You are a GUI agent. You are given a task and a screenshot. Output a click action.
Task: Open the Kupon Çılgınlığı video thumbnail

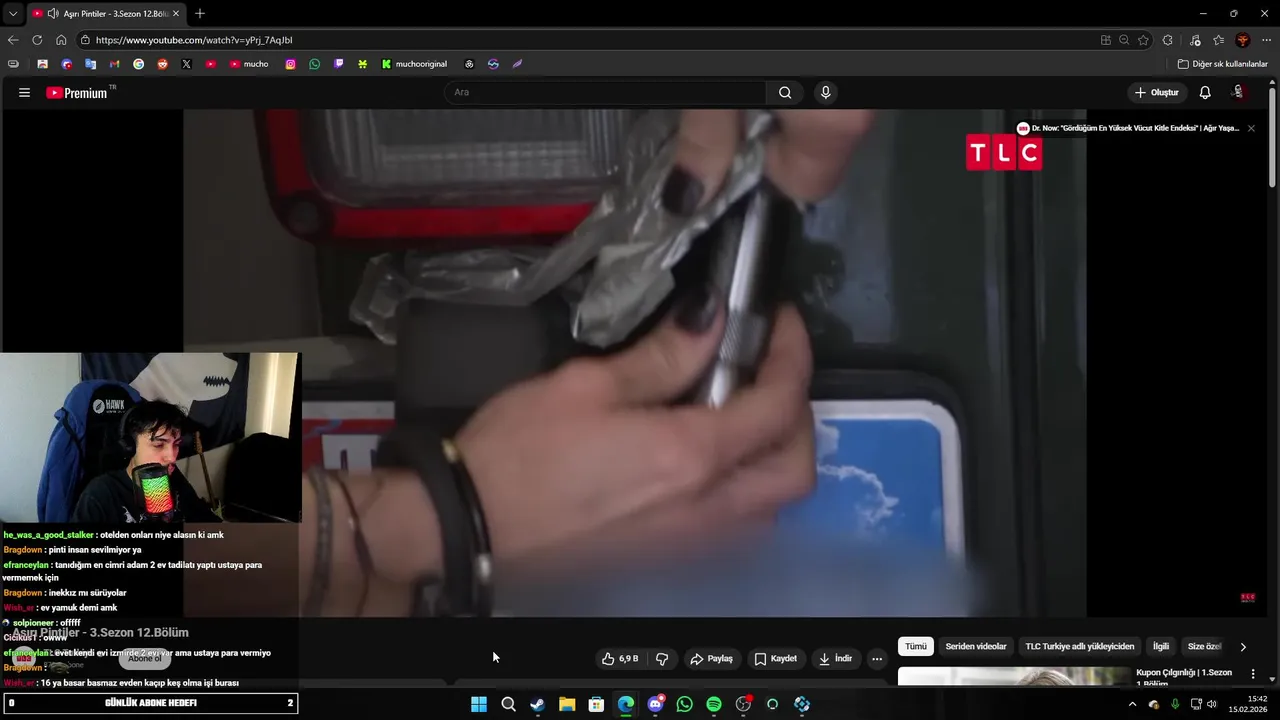pyautogui.click(x=1013, y=677)
